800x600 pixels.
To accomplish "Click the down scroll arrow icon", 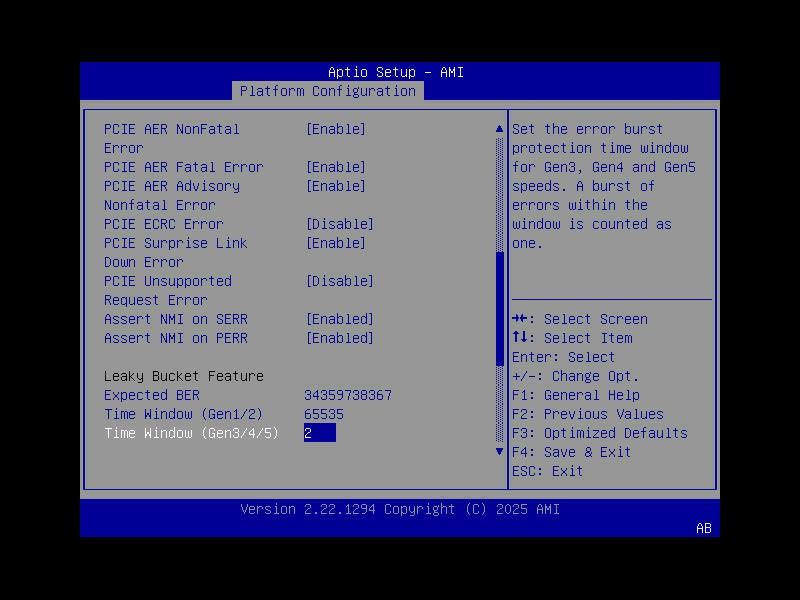I will pyautogui.click(x=499, y=451).
